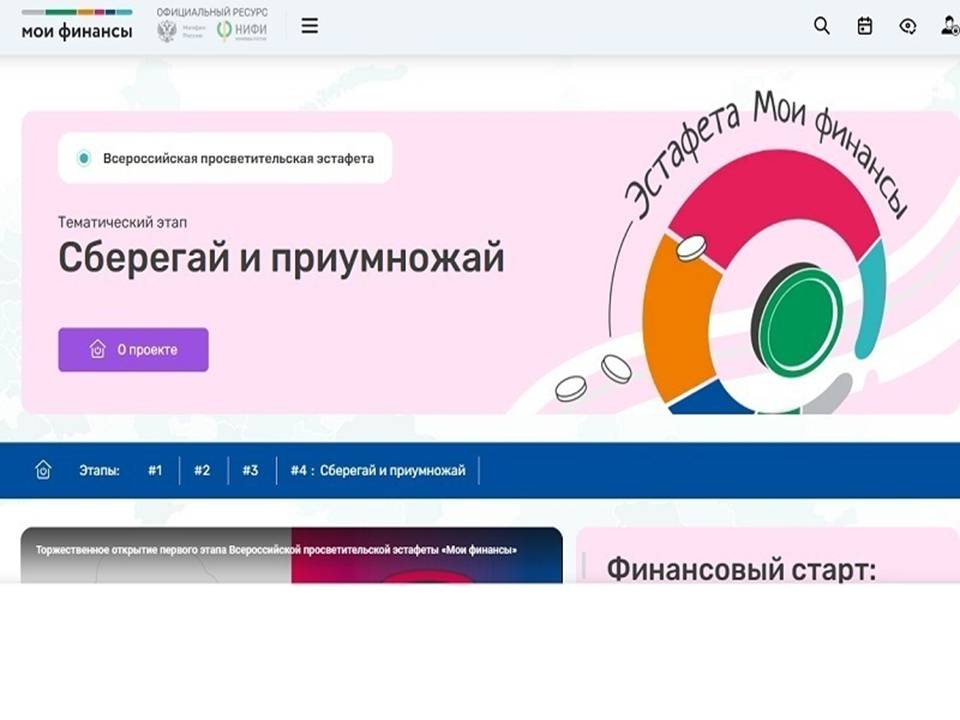960x720 pixels.
Task: Open the Торжественное открытие video thumbnail
Action: coord(291,555)
